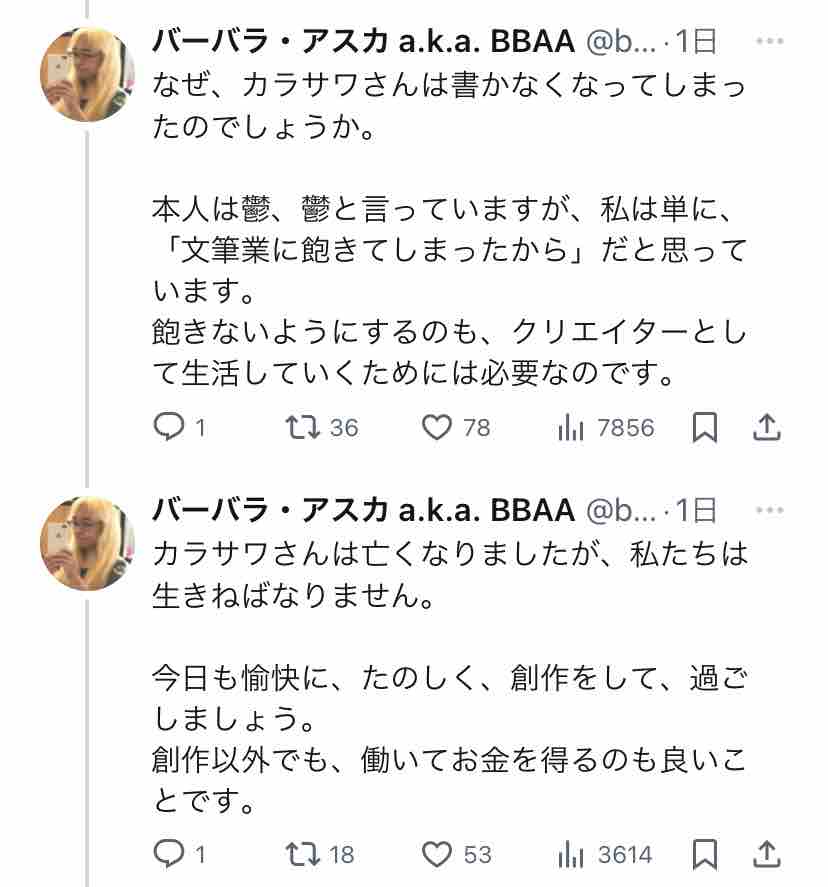Bookmark the second tweet

tap(705, 854)
